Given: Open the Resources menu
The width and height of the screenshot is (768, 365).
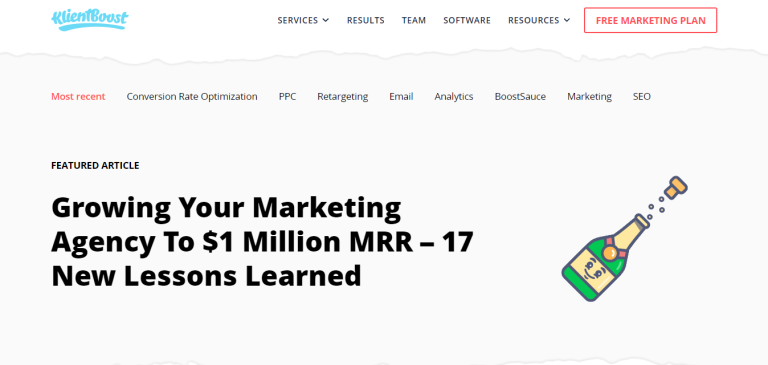Looking at the screenshot, I should point(539,21).
